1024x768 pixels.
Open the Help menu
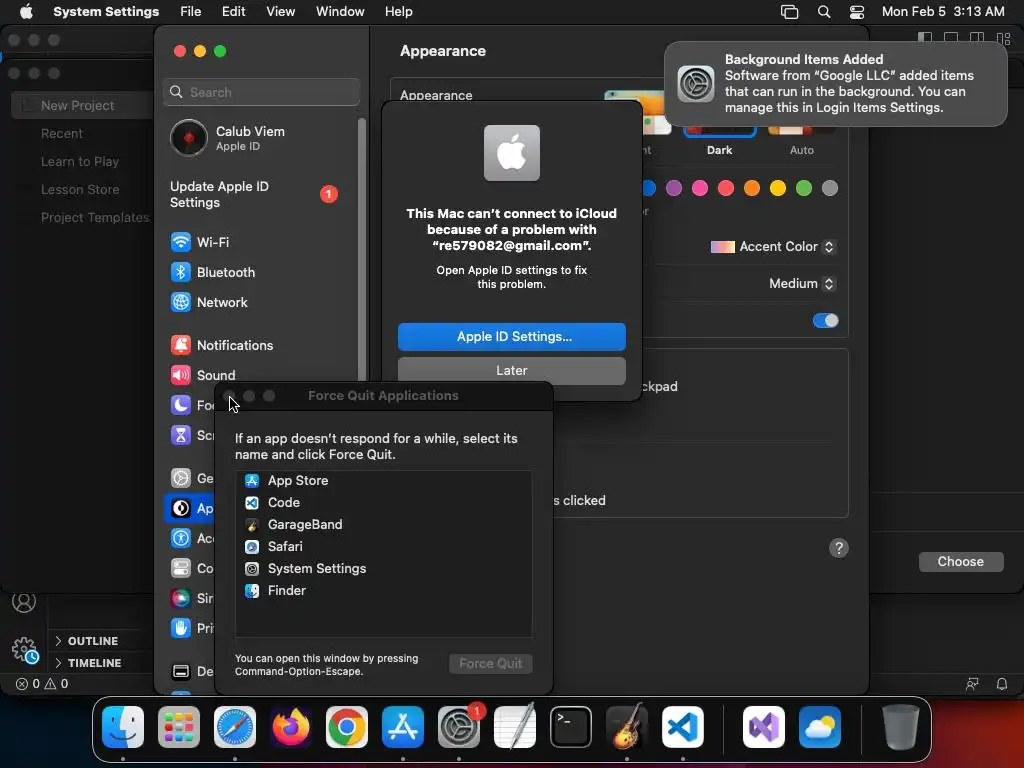(x=398, y=12)
